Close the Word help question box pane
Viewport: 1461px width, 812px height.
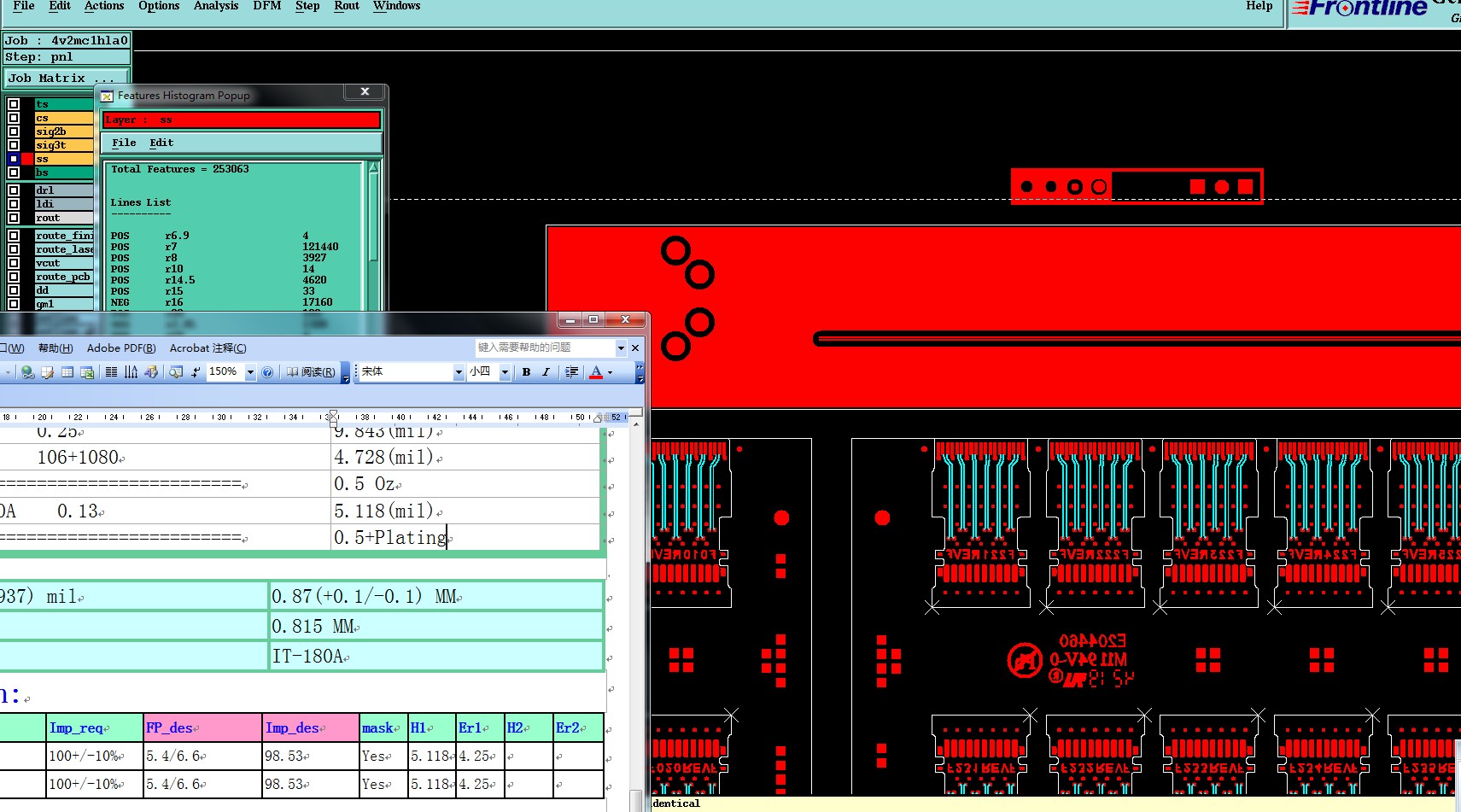pos(635,348)
